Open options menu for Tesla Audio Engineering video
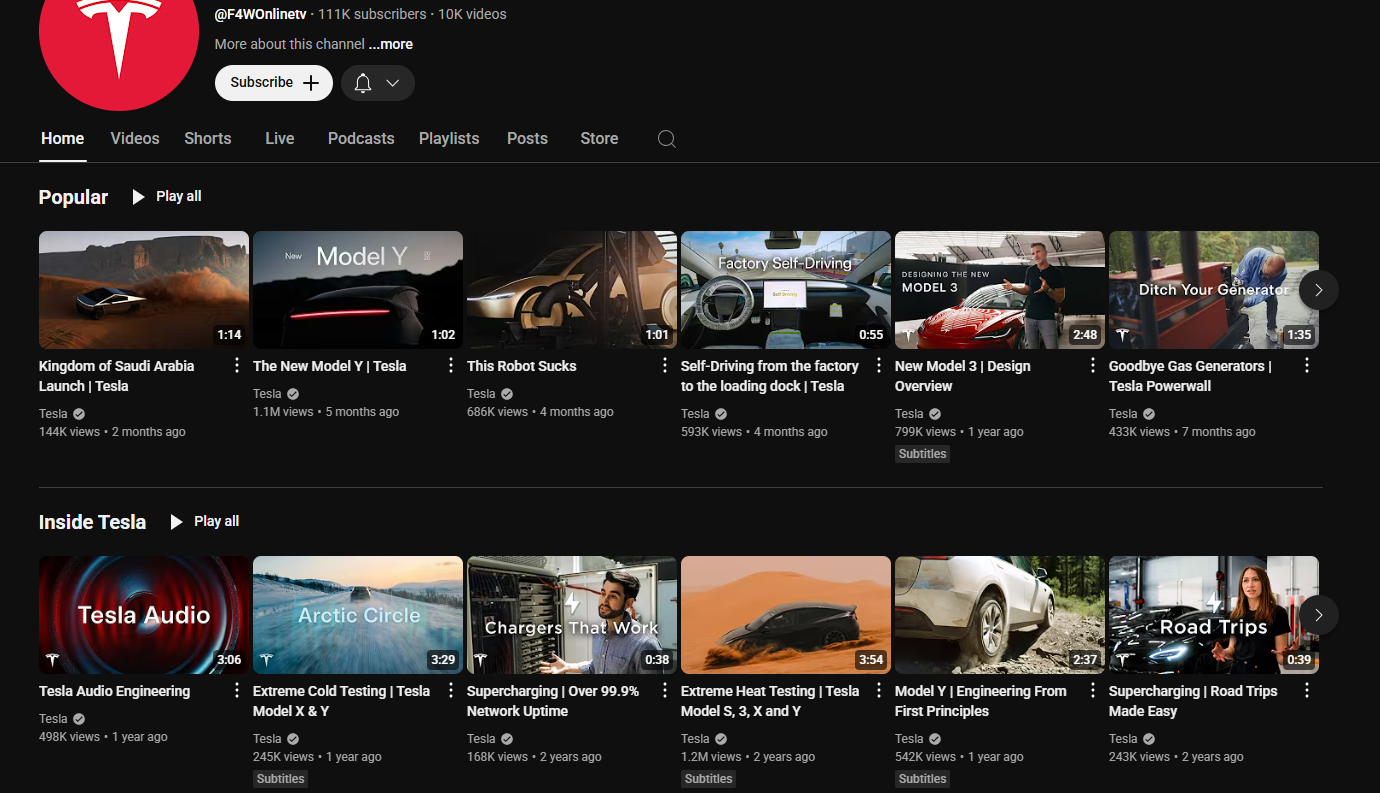1380x793 pixels. [x=237, y=691]
